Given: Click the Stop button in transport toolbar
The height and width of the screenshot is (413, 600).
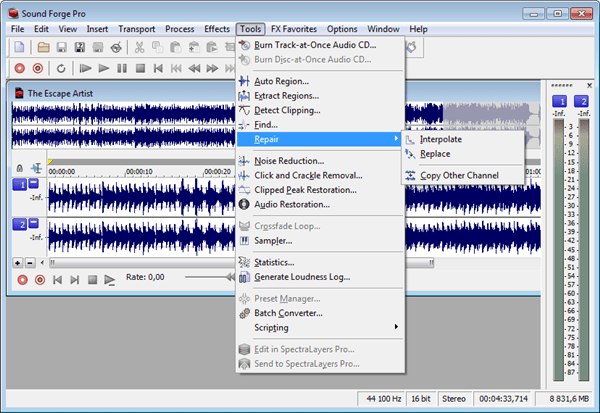Looking at the screenshot, I should (140, 68).
